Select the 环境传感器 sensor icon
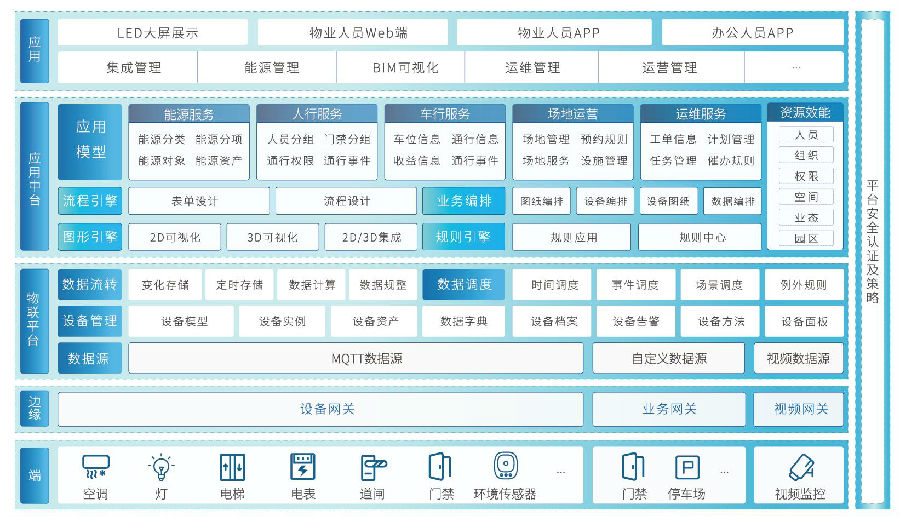900x517 pixels. click(x=505, y=467)
